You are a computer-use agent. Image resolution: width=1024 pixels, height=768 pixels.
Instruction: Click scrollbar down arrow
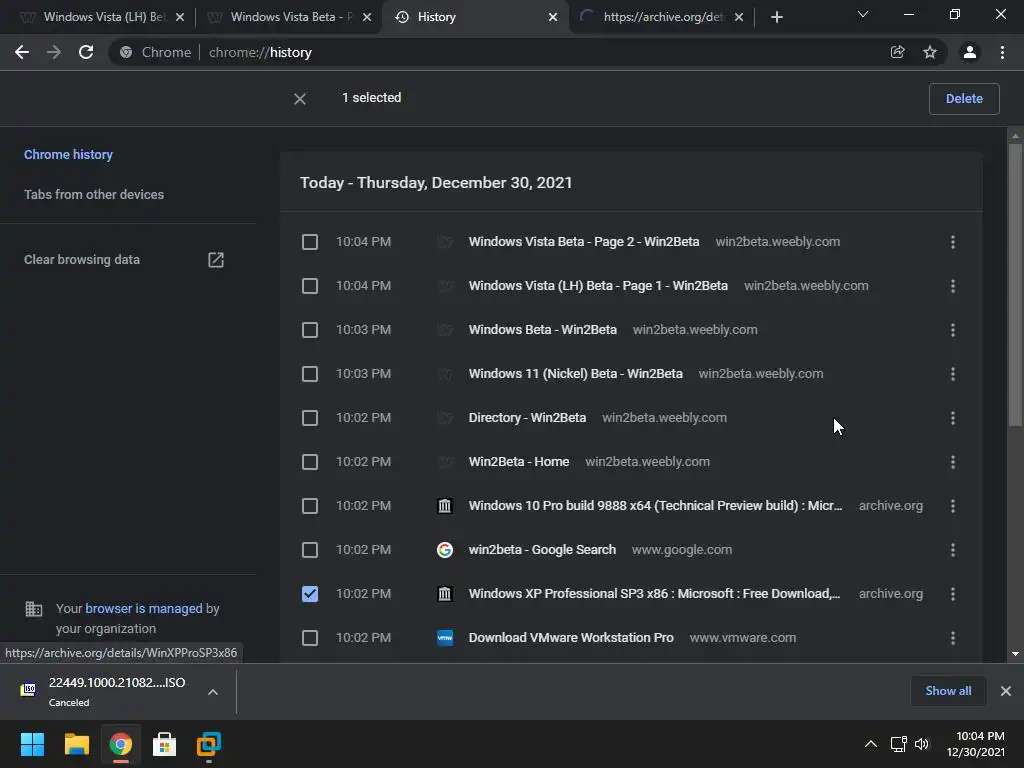click(x=1015, y=654)
